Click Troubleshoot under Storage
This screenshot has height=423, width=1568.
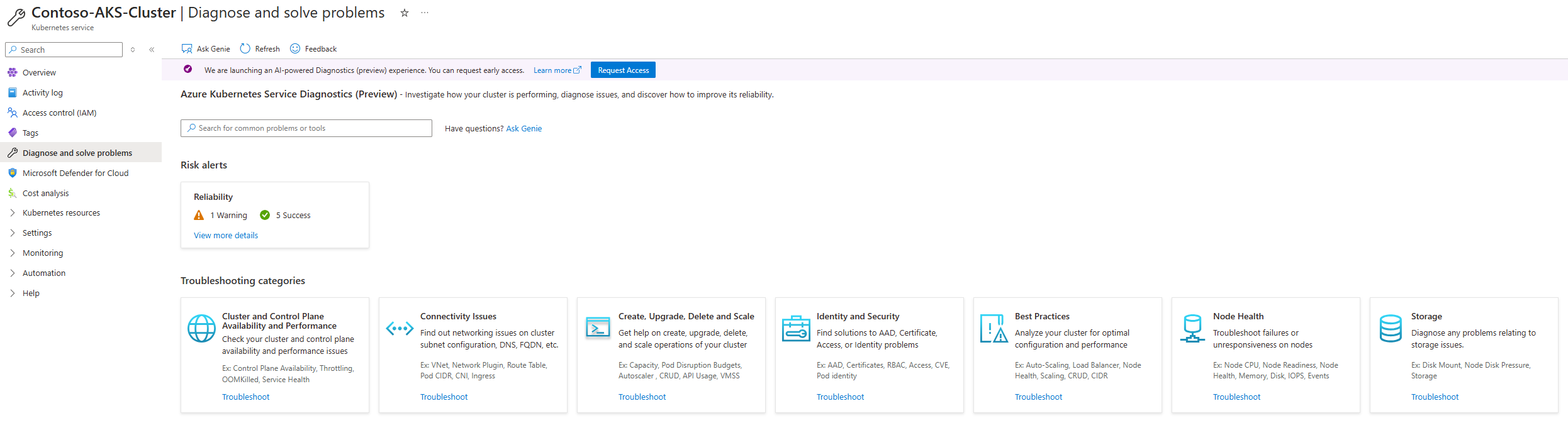click(1435, 397)
